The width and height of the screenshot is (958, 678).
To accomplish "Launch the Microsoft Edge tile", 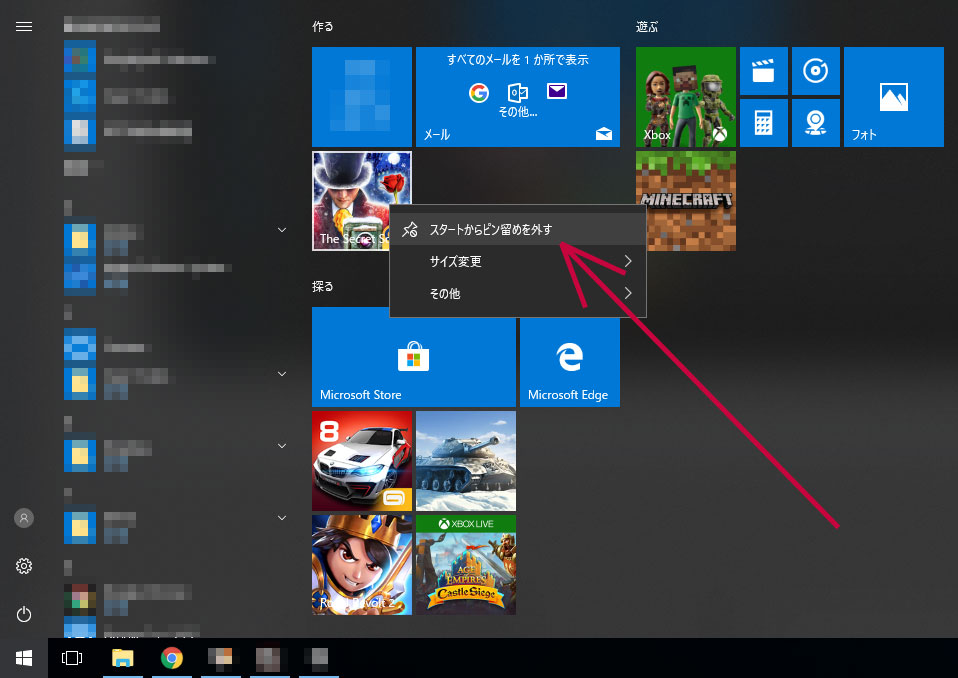I will click(569, 362).
